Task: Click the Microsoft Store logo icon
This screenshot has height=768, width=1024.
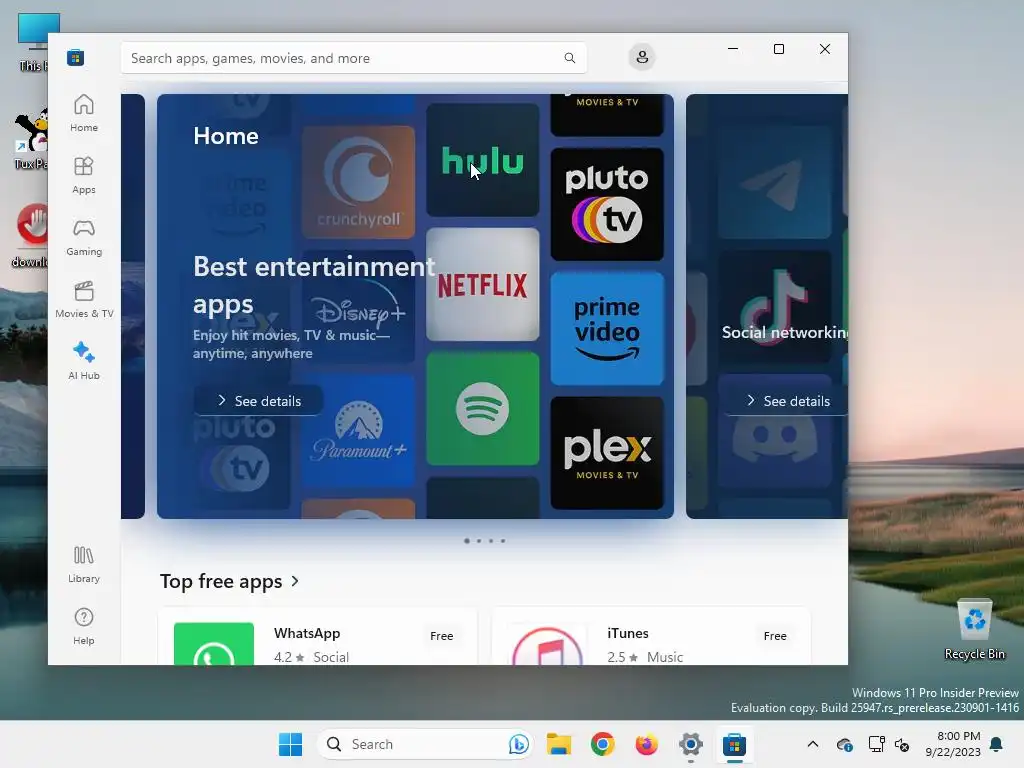Action: tap(76, 57)
